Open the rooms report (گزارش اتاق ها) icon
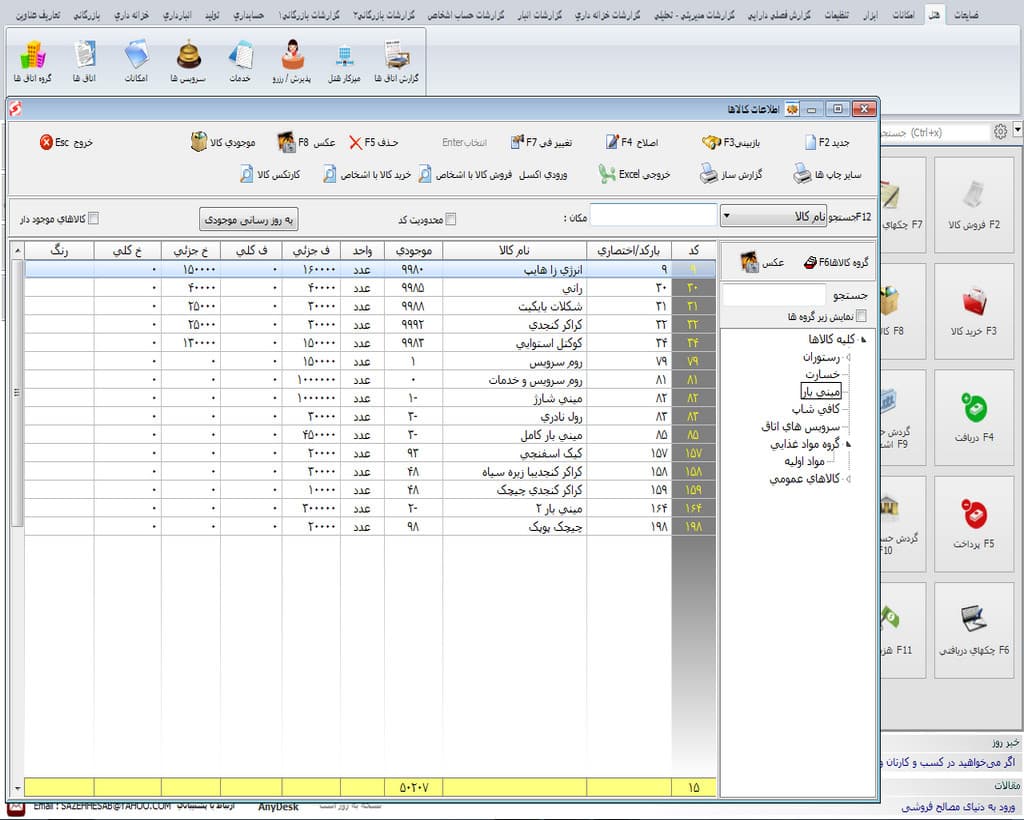Screen dimensions: 1024x820 396,61
